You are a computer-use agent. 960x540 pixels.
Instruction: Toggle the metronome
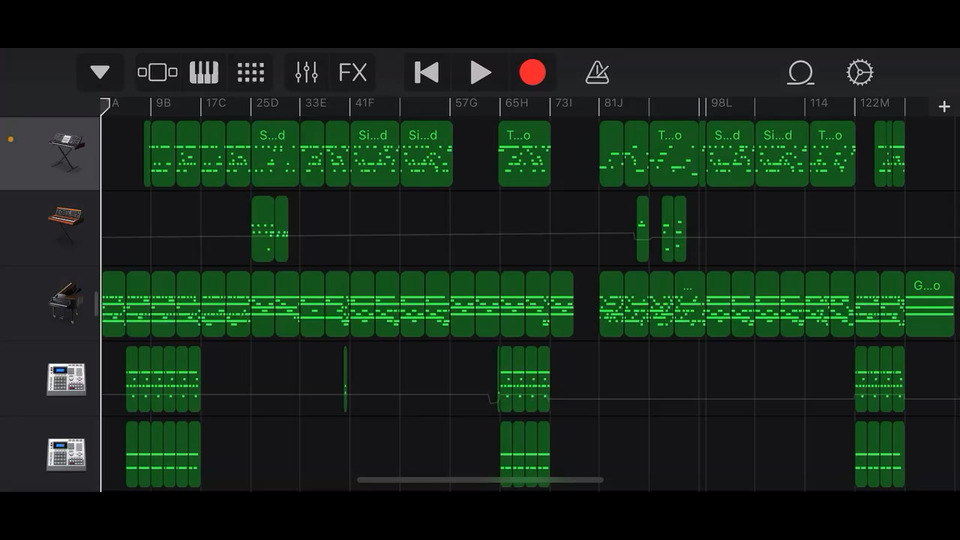(597, 72)
